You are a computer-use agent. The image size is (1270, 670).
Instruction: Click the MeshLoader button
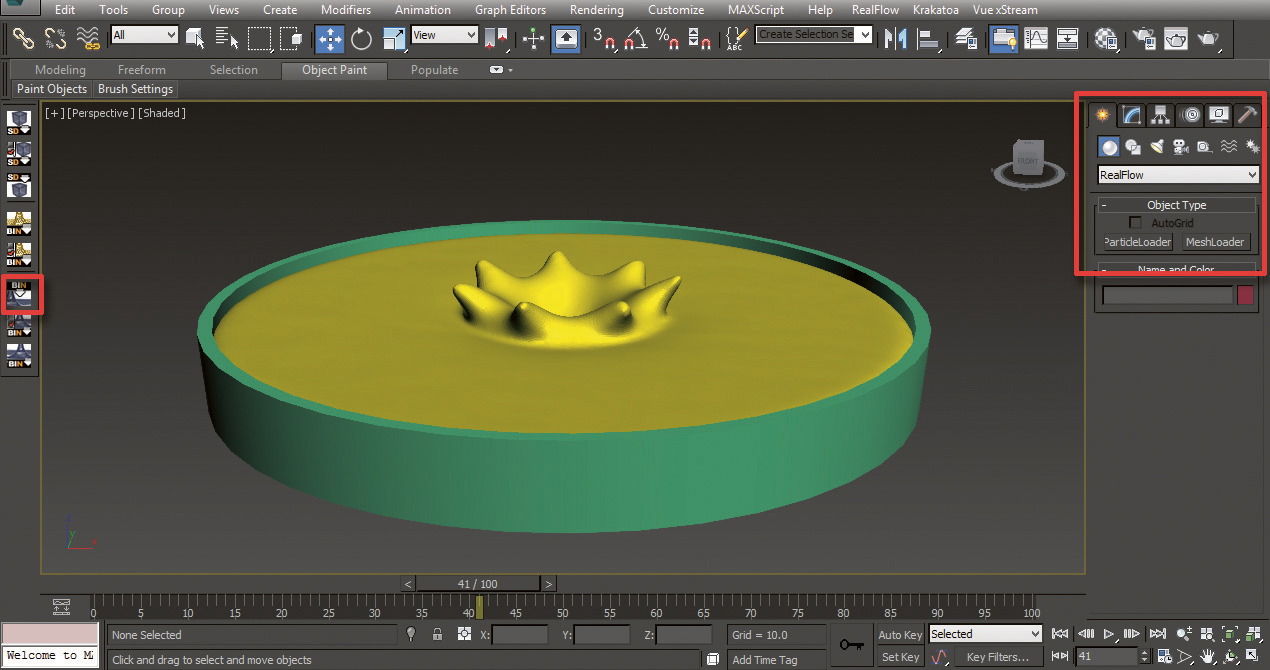click(1214, 242)
